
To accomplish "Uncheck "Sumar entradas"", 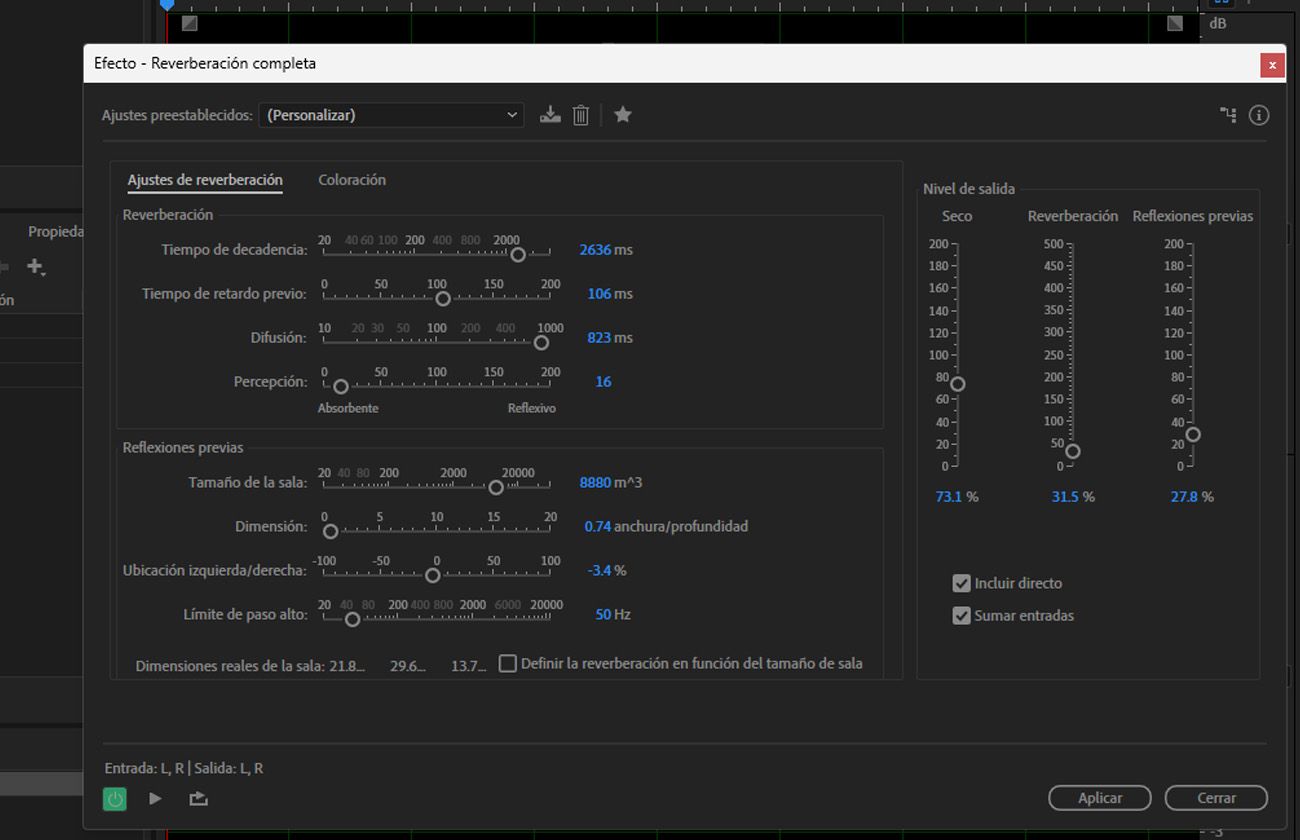I will click(x=962, y=615).
